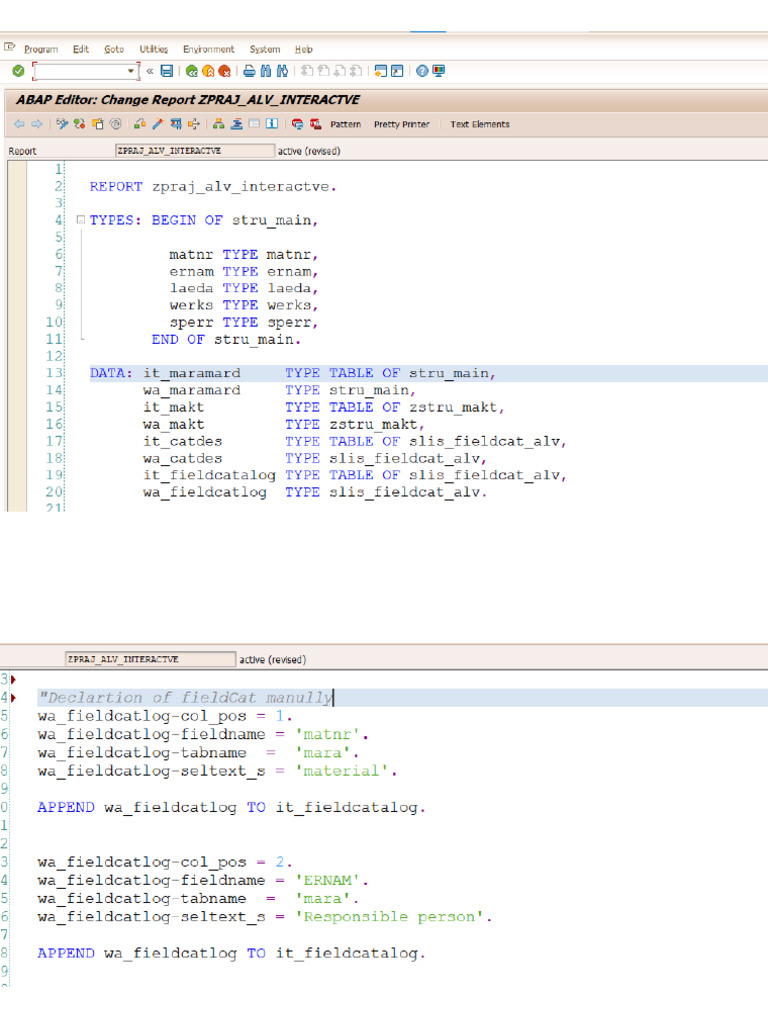Click the 'END OF stru_main' line
Image resolution: width=768 pixels, height=1024 pixels.
pos(226,340)
